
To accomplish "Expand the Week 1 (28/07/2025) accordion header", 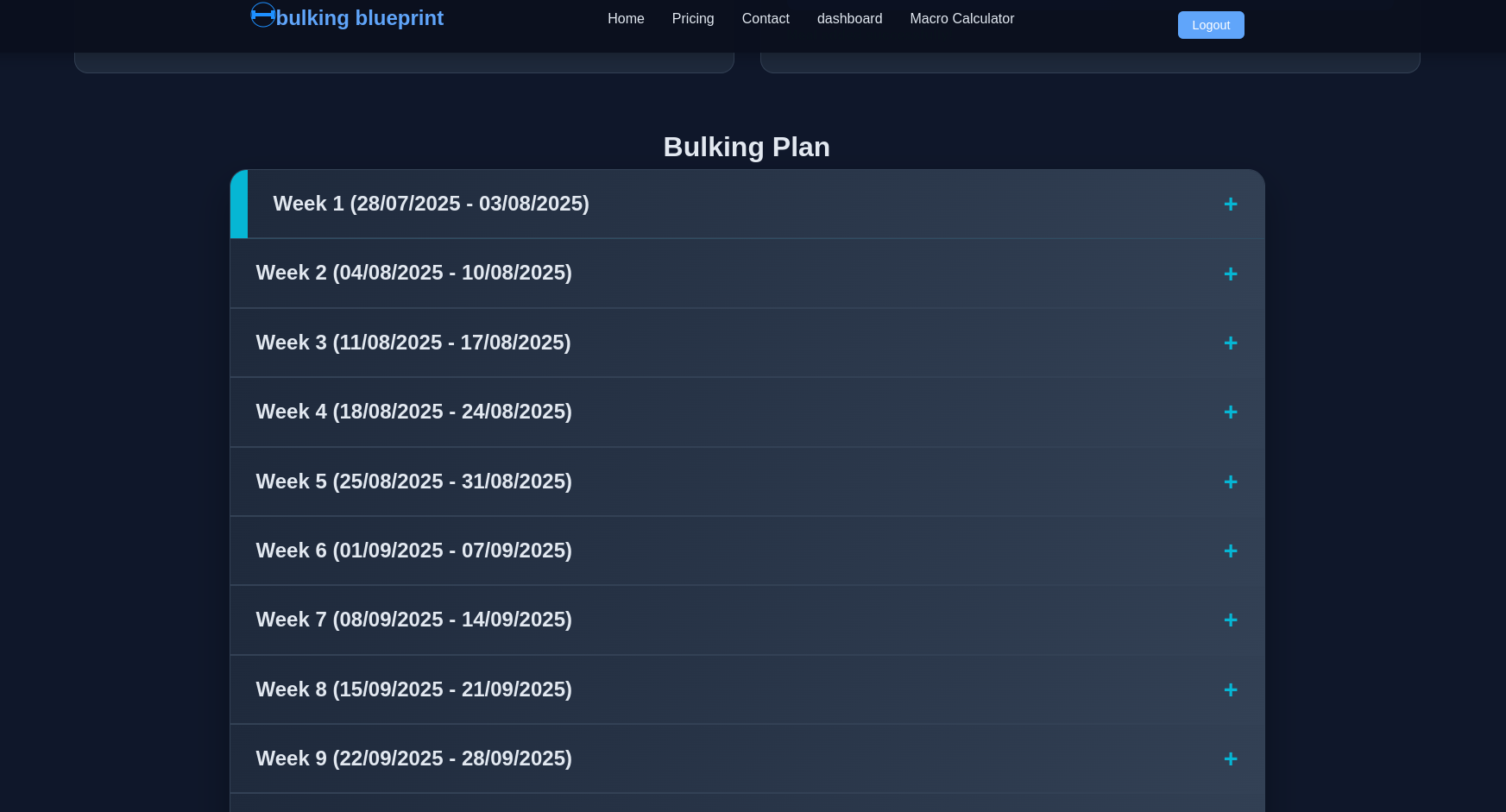I will 431,204.
